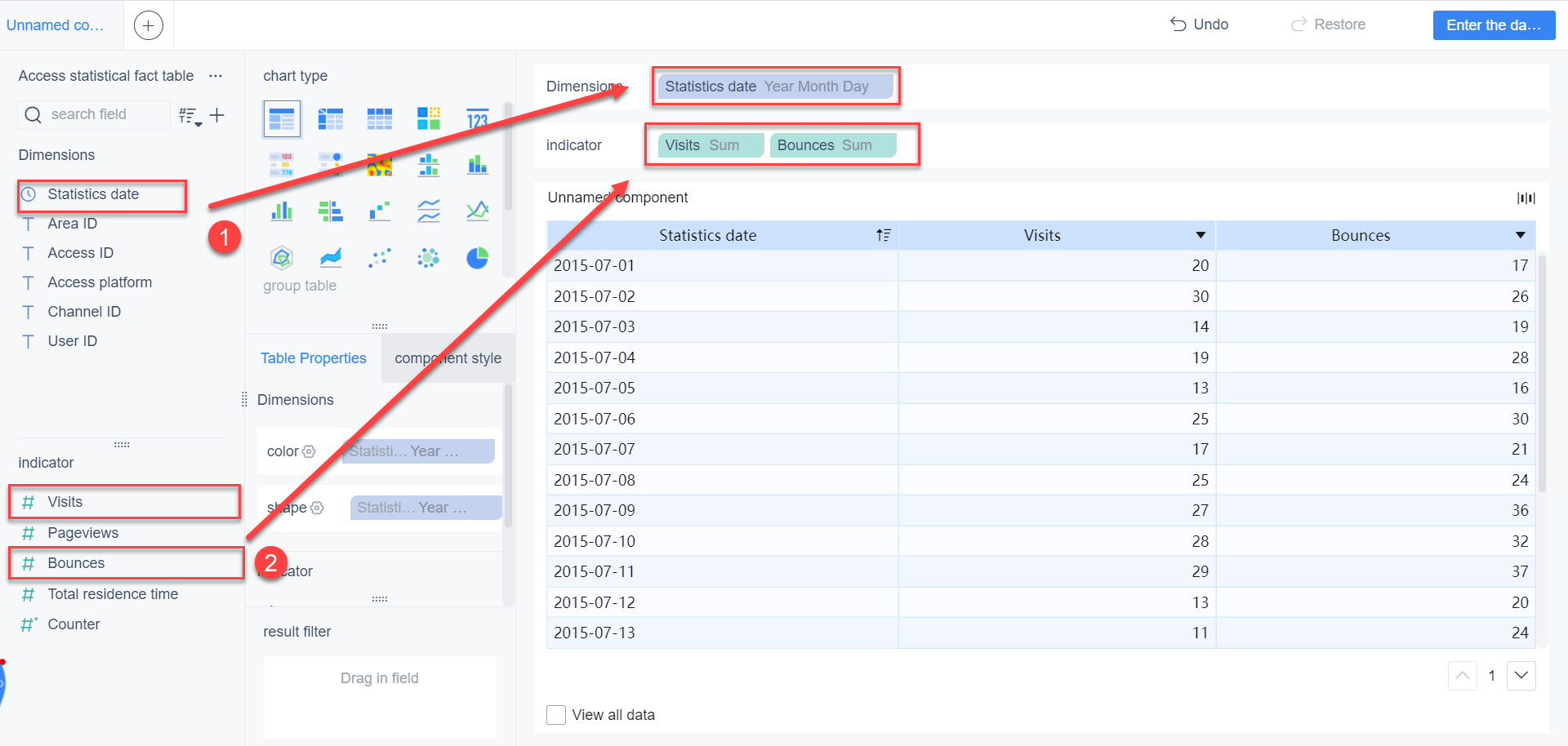Click the add new component plus button

click(148, 25)
